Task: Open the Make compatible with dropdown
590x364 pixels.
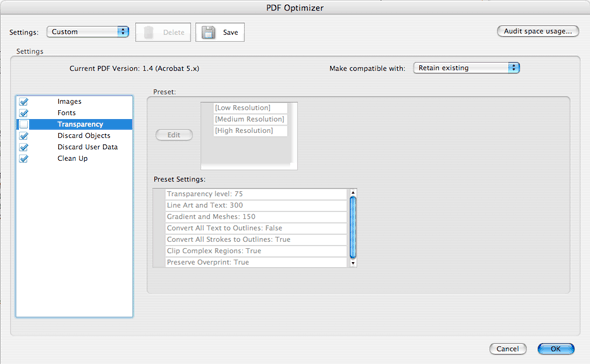Action: coord(467,68)
